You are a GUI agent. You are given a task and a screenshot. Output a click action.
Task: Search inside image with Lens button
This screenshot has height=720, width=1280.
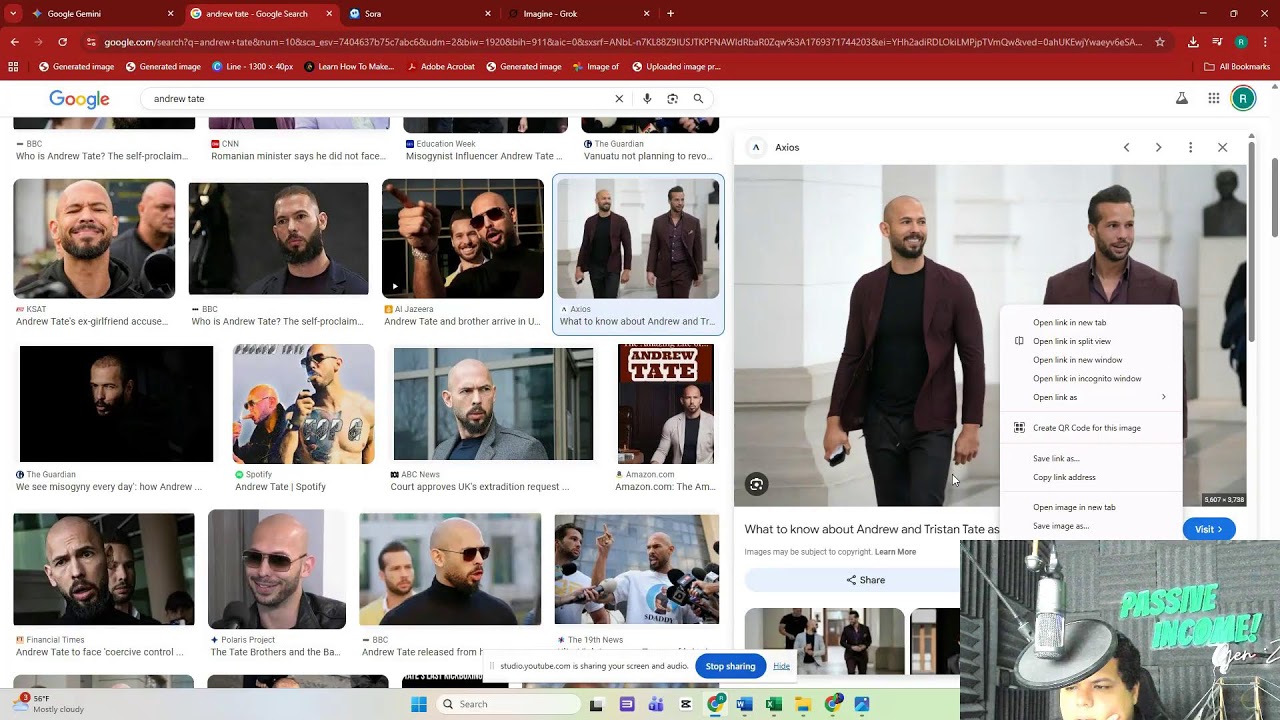click(756, 485)
